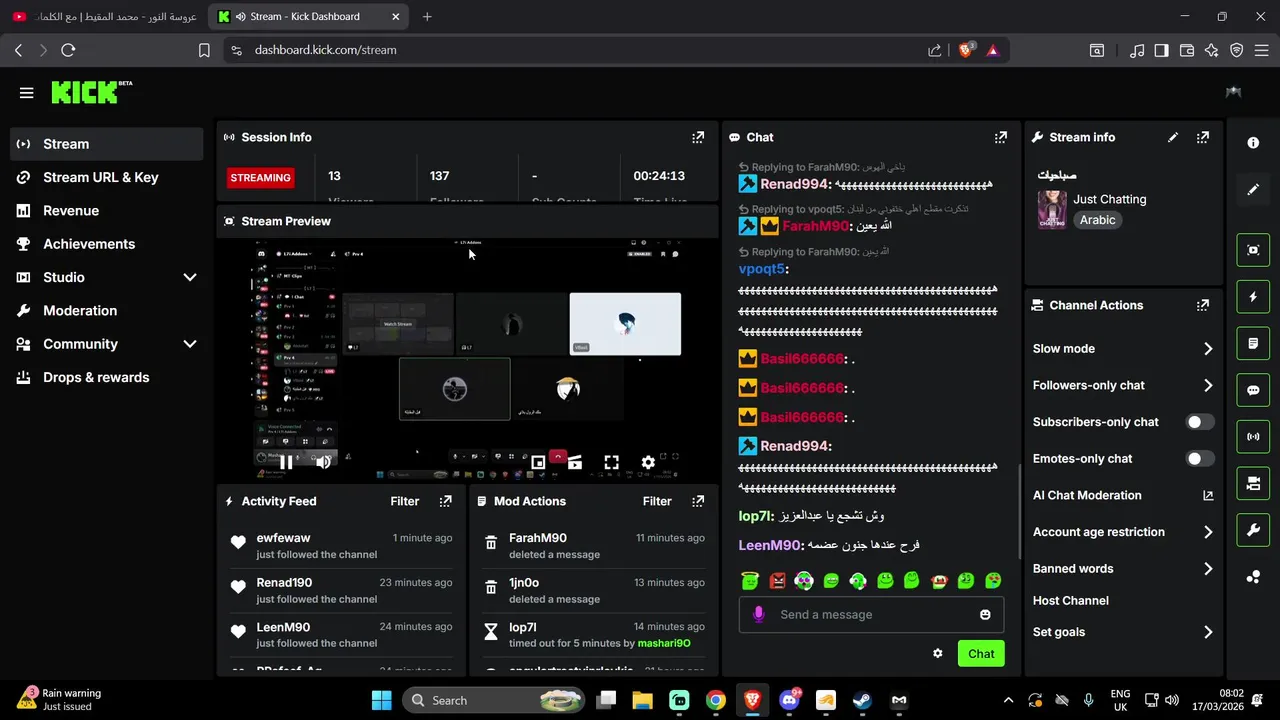Toggle Emotes-only chat switch
The image size is (1280, 720).
[x=1200, y=458]
